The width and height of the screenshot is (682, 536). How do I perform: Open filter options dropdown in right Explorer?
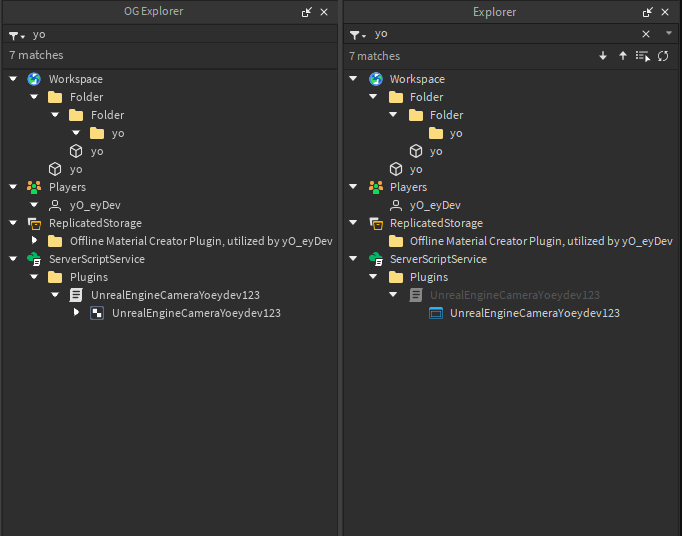358,35
